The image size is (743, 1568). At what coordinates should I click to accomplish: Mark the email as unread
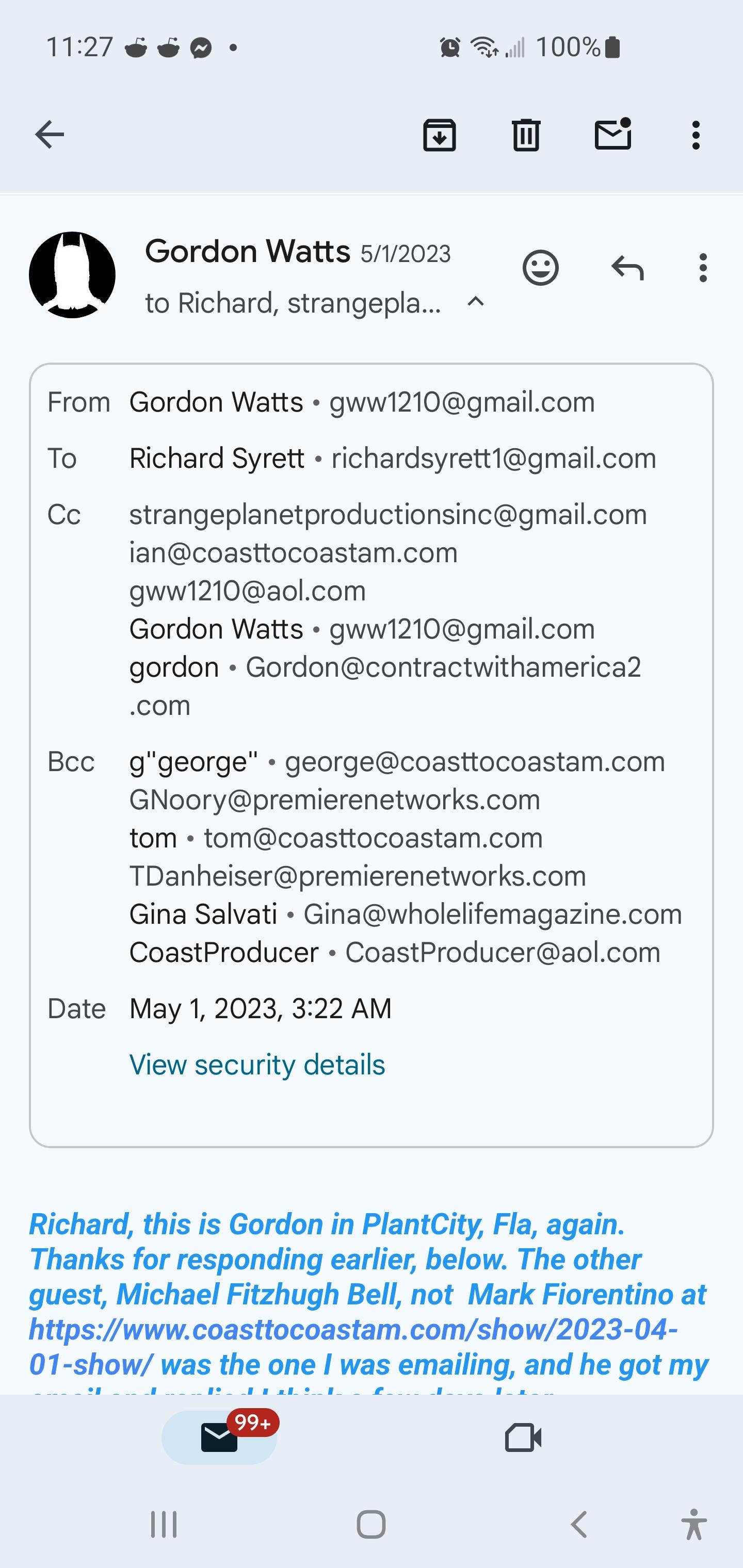click(x=612, y=135)
